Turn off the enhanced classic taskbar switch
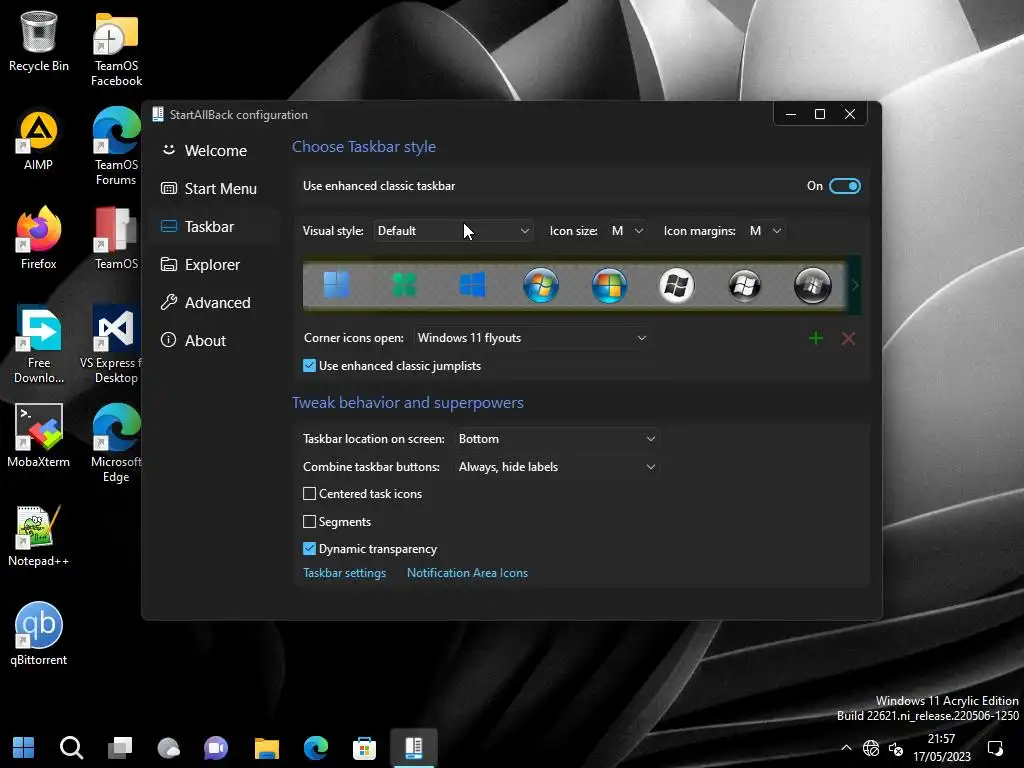The width and height of the screenshot is (1024, 768). click(x=844, y=186)
